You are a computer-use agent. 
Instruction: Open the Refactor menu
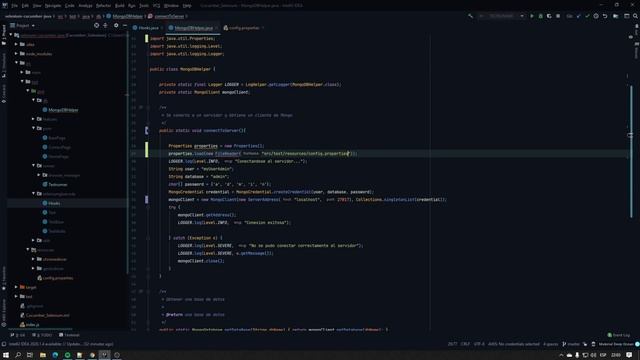(103, 6)
